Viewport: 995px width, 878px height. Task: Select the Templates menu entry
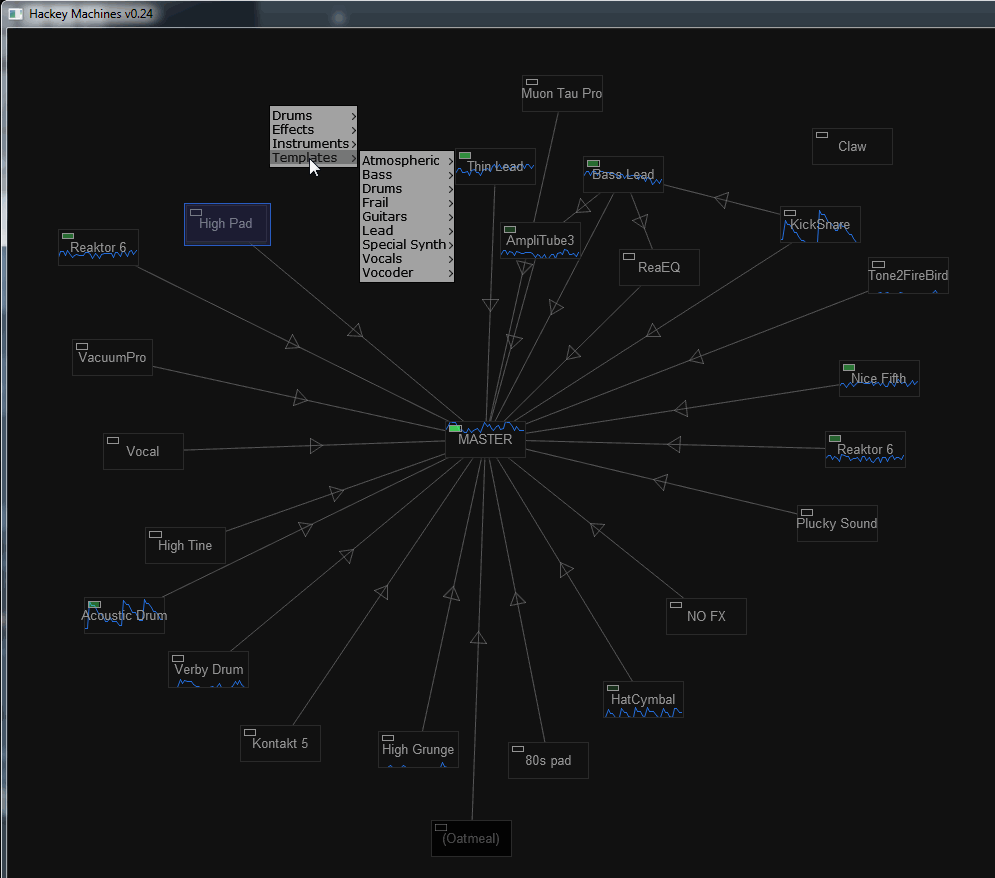pyautogui.click(x=313, y=157)
